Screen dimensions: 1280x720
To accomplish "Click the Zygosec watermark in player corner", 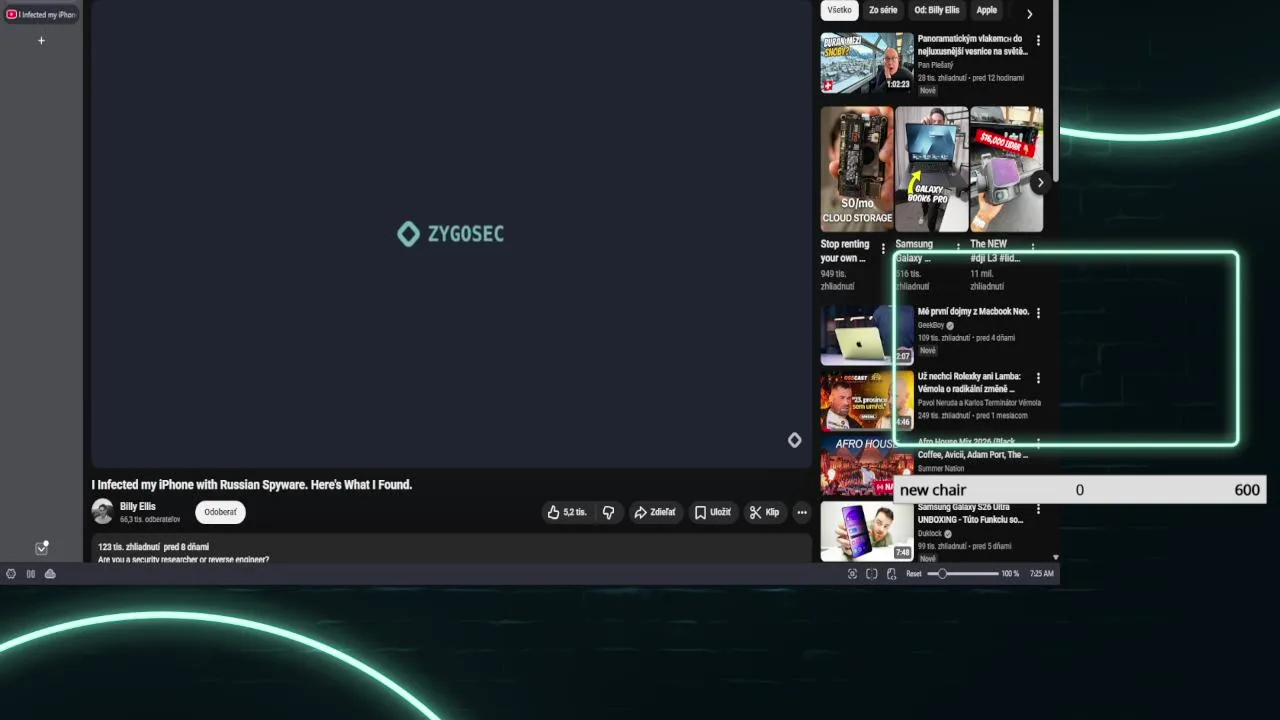I will click(794, 440).
